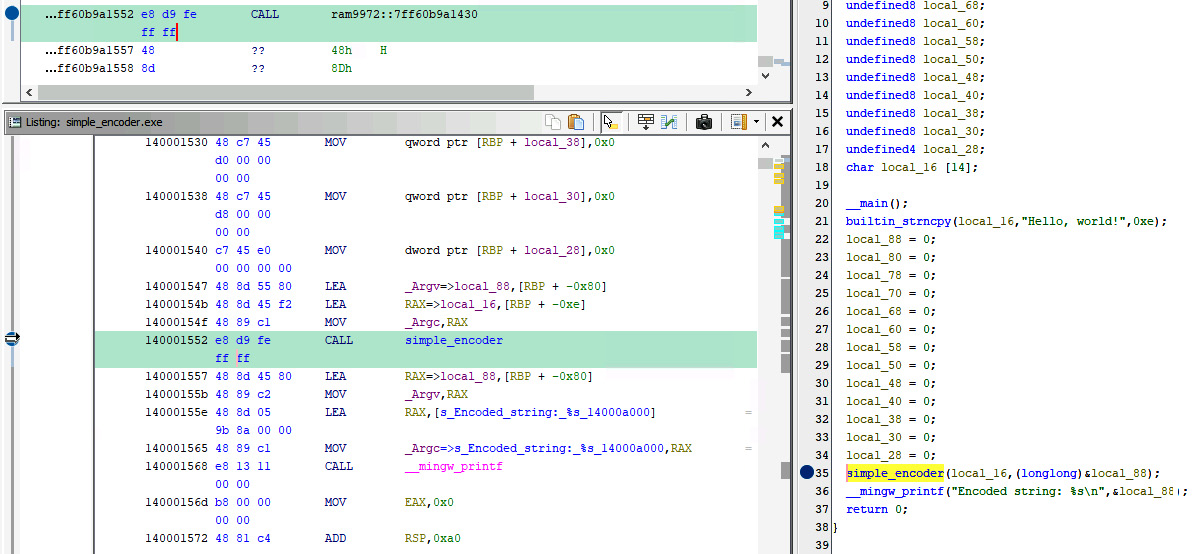
Task: Click the cyan marker in listing overview margin
Action: (x=779, y=234)
